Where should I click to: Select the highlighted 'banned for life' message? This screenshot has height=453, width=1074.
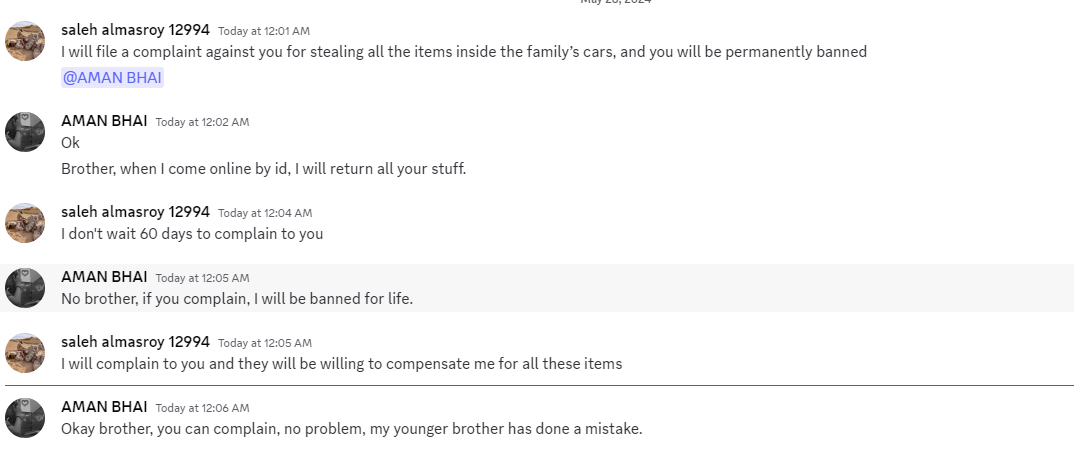click(237, 299)
